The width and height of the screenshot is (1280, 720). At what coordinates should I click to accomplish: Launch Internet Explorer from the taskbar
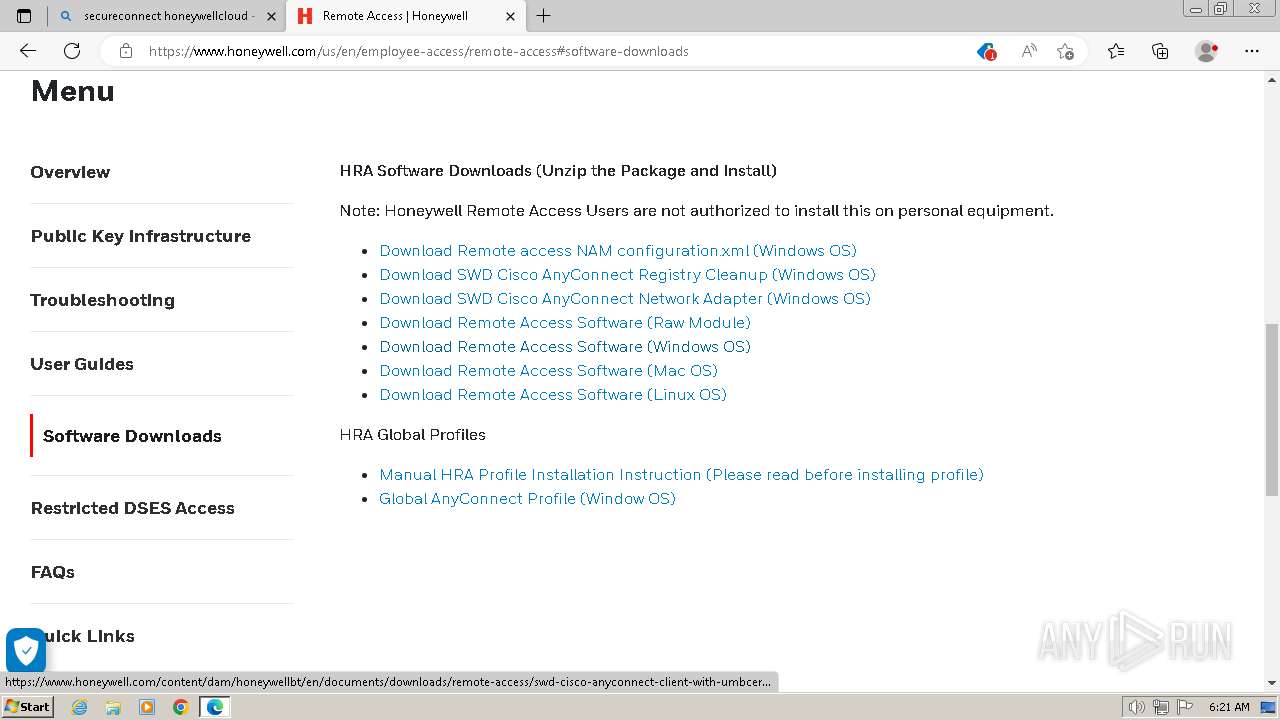79,707
